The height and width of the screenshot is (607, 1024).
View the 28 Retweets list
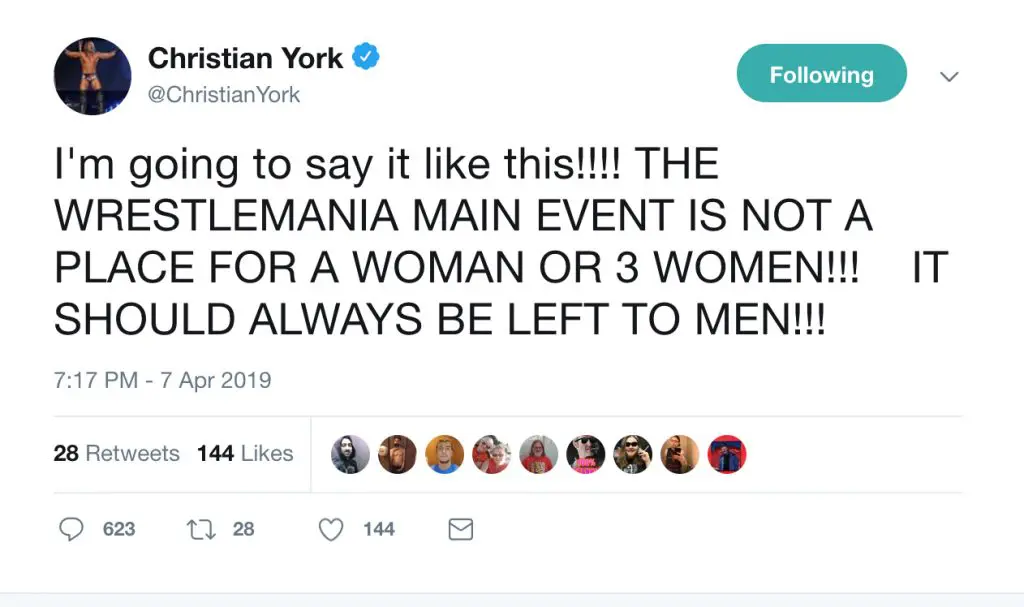116,453
